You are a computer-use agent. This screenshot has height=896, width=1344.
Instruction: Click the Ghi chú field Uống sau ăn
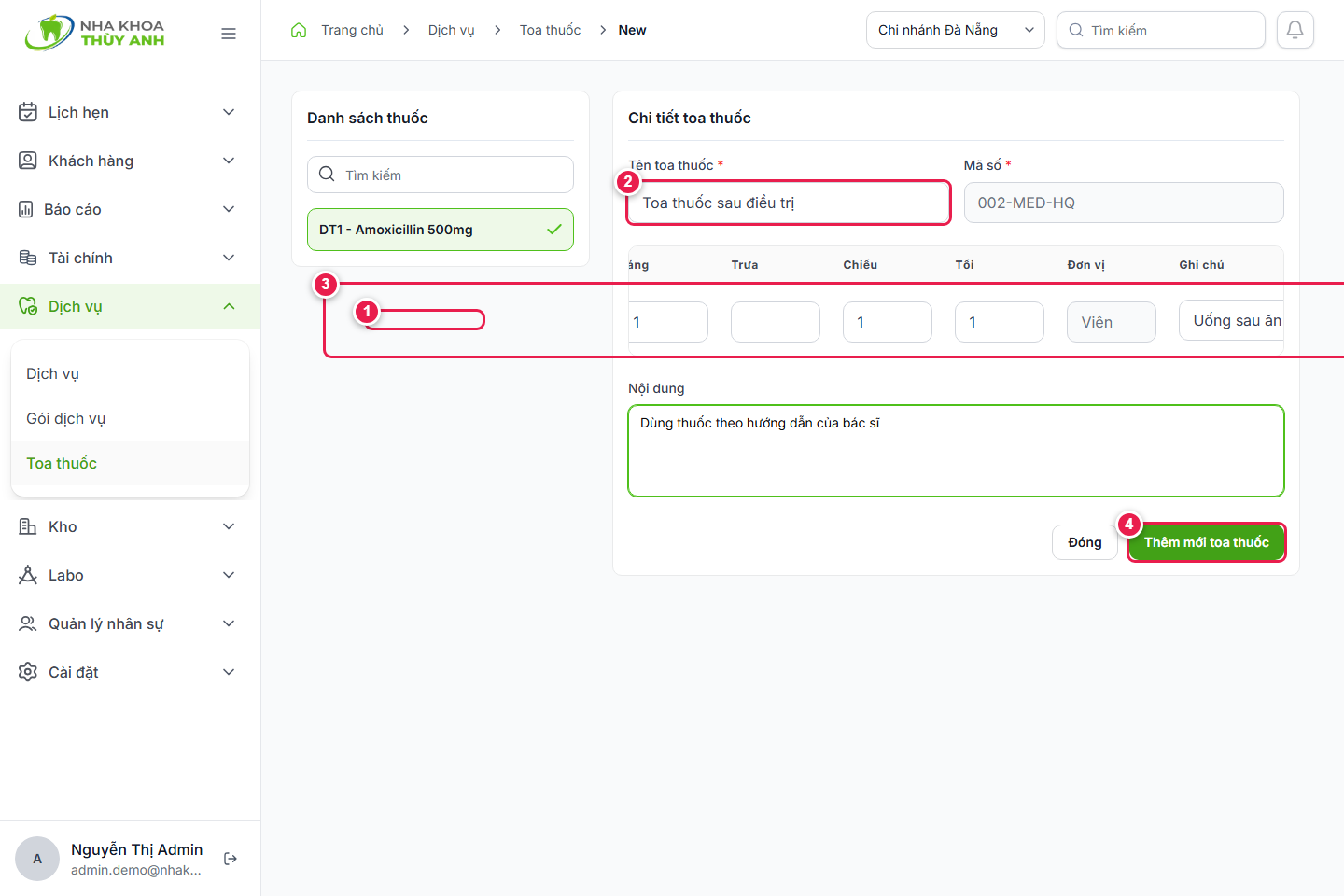pos(1231,320)
